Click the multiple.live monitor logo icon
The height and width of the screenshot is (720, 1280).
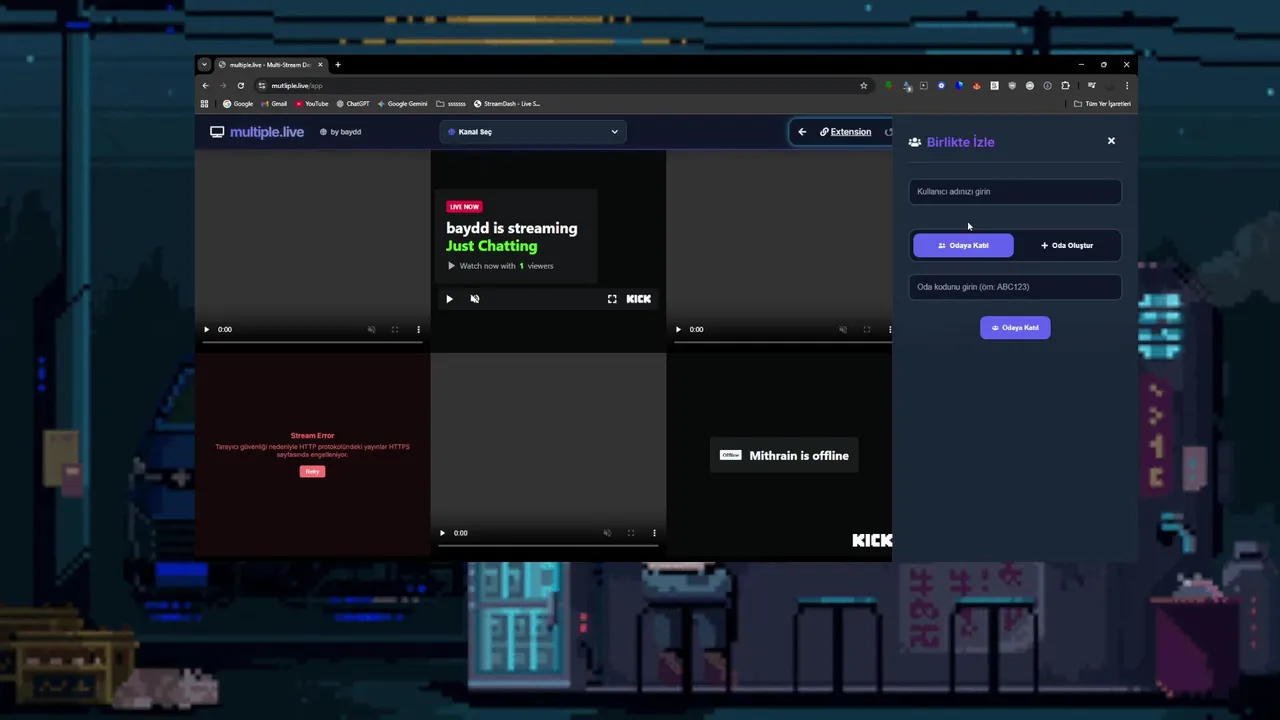coord(217,132)
